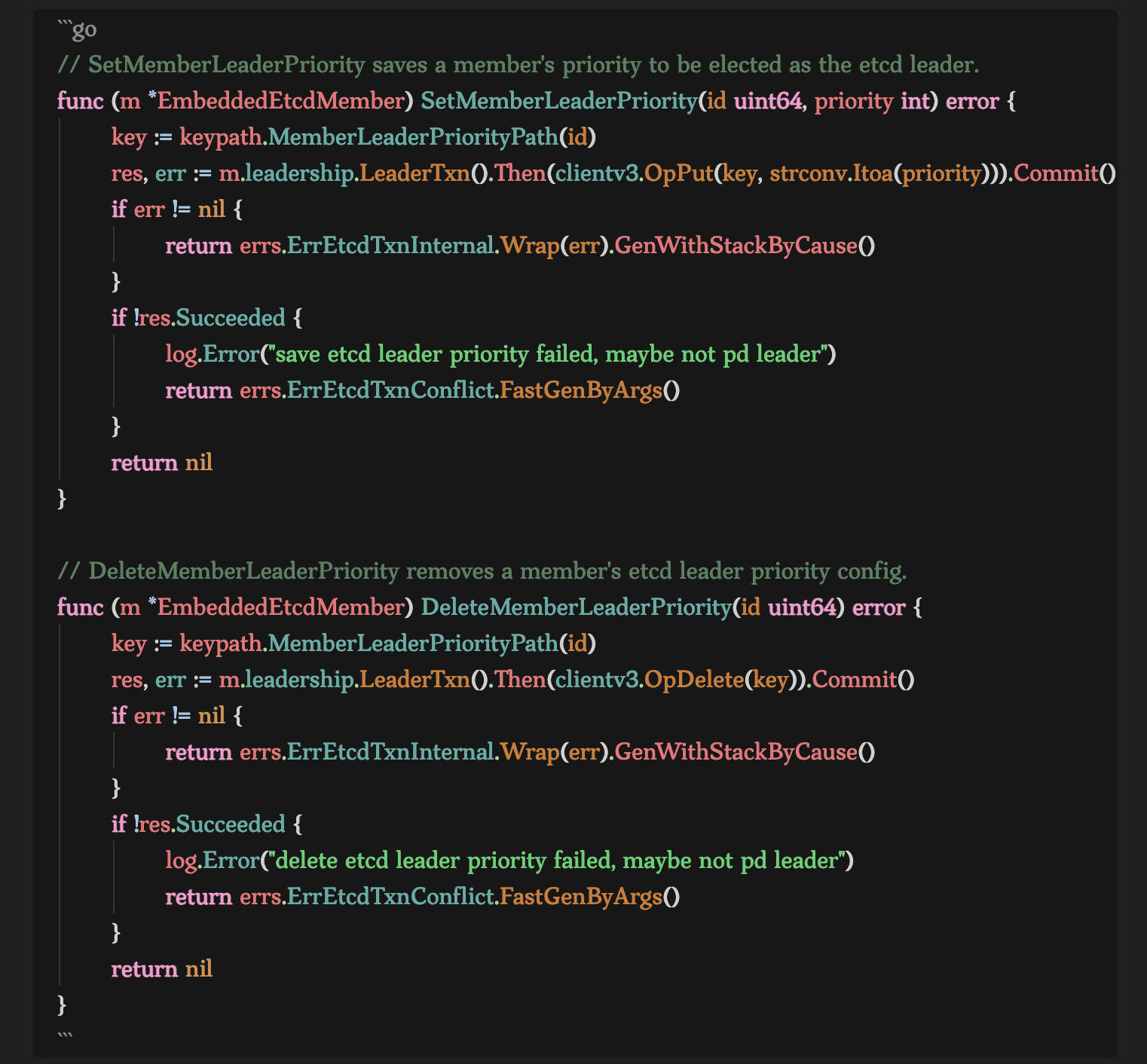Click 'error' return type of DeleteMemberLeaderPriority
The height and width of the screenshot is (1064, 1147).
click(879, 607)
